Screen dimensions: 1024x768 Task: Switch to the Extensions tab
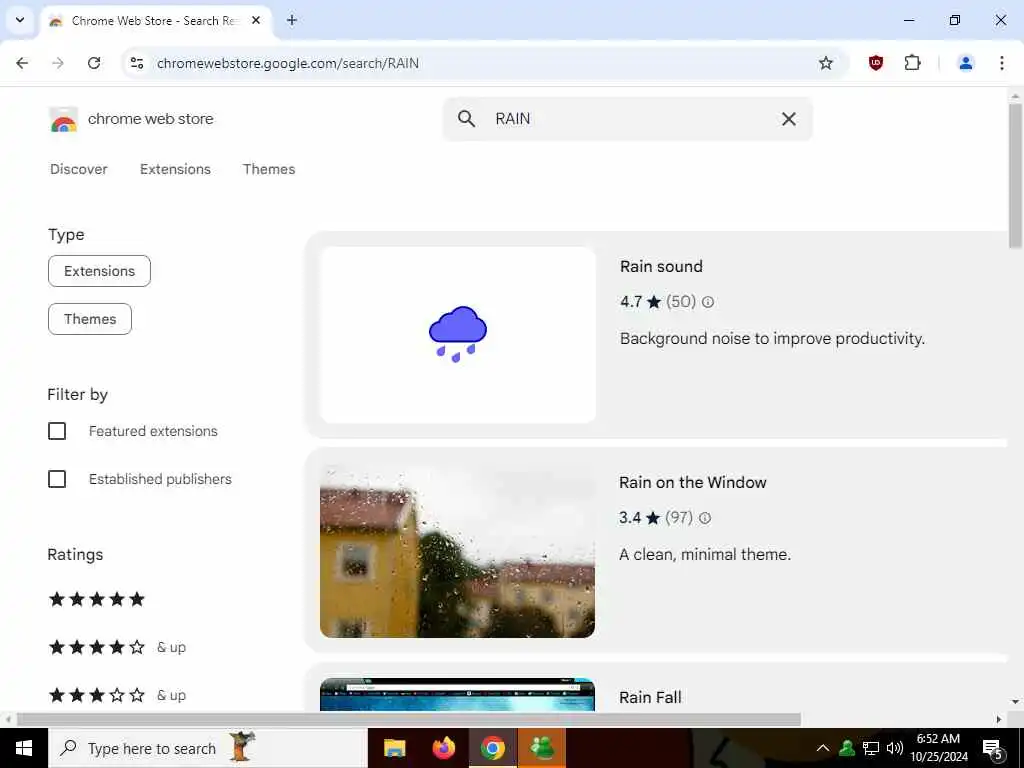(175, 169)
